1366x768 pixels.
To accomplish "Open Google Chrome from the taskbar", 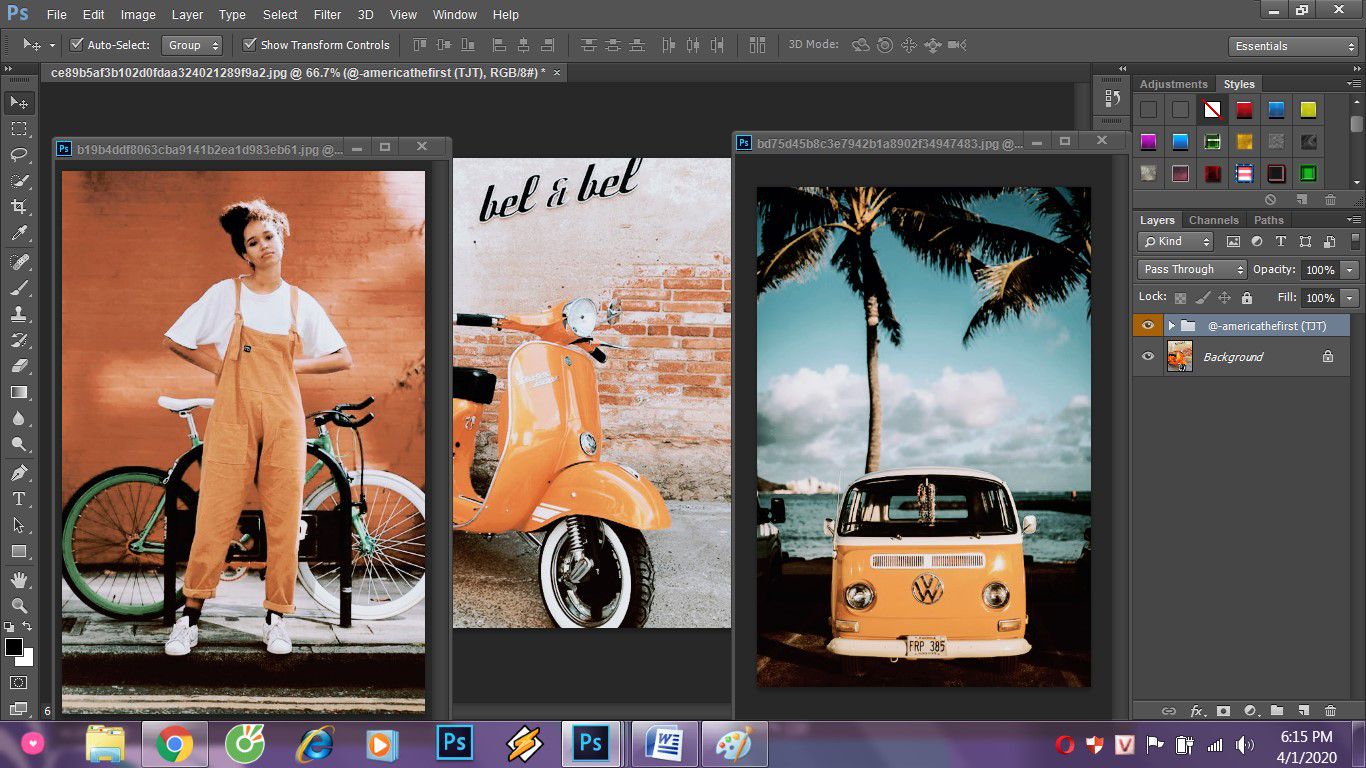I will (x=174, y=745).
